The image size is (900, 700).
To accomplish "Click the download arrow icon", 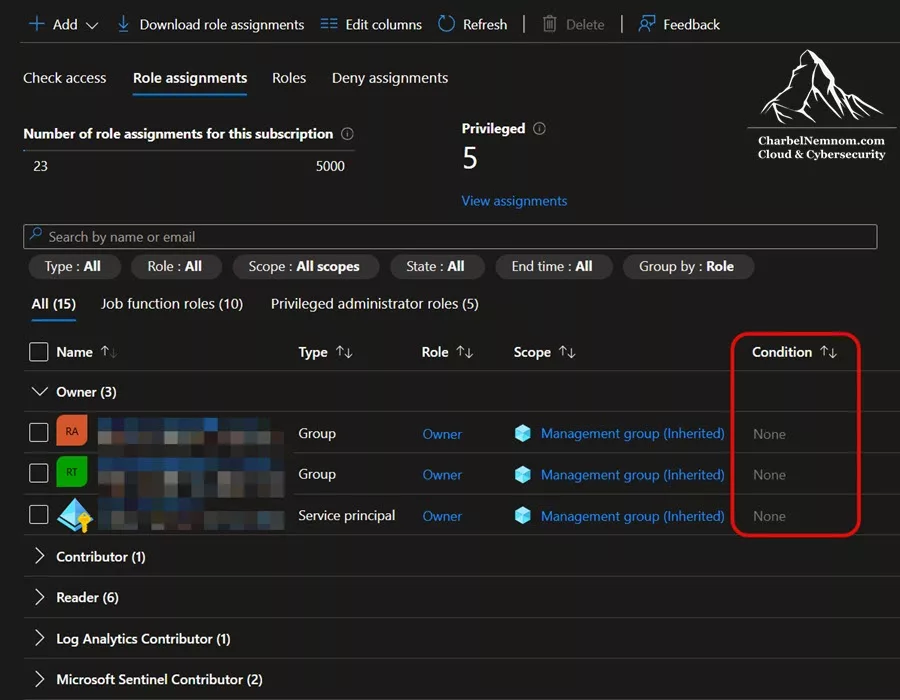I will (x=123, y=24).
